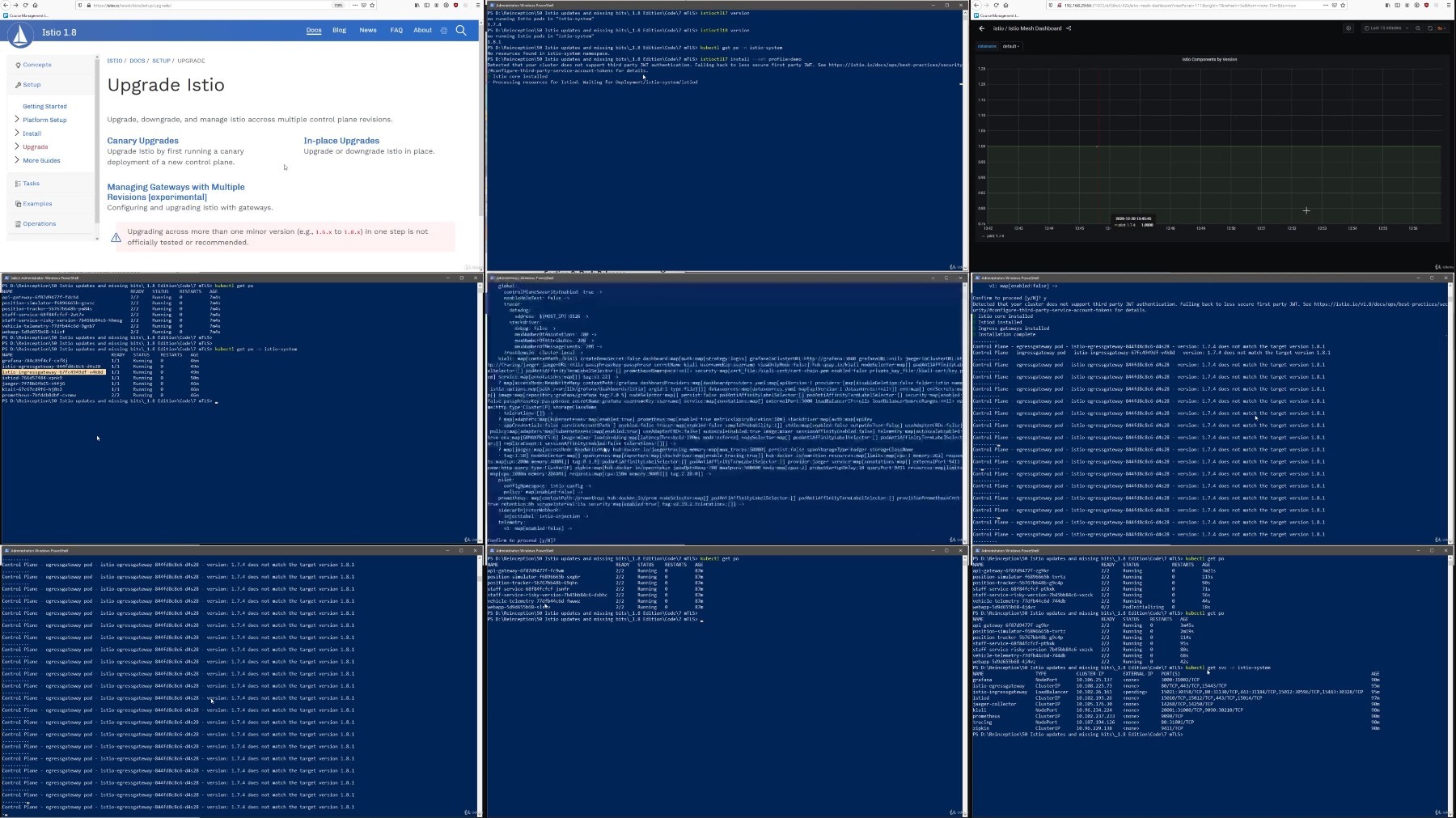This screenshot has width=1456, height=818.
Task: Open Last 15 minutes time range picker
Action: pyautogui.click(x=1386, y=28)
